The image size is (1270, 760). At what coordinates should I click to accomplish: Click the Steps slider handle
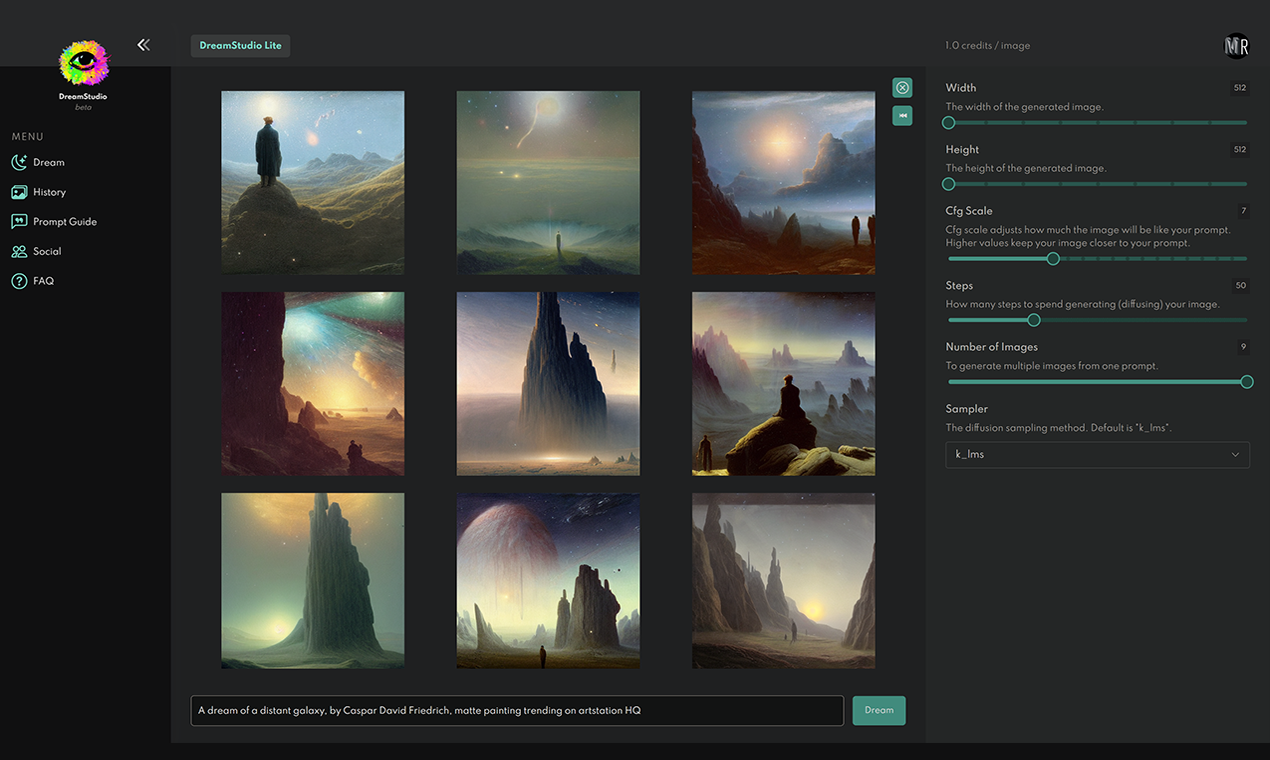click(1034, 320)
